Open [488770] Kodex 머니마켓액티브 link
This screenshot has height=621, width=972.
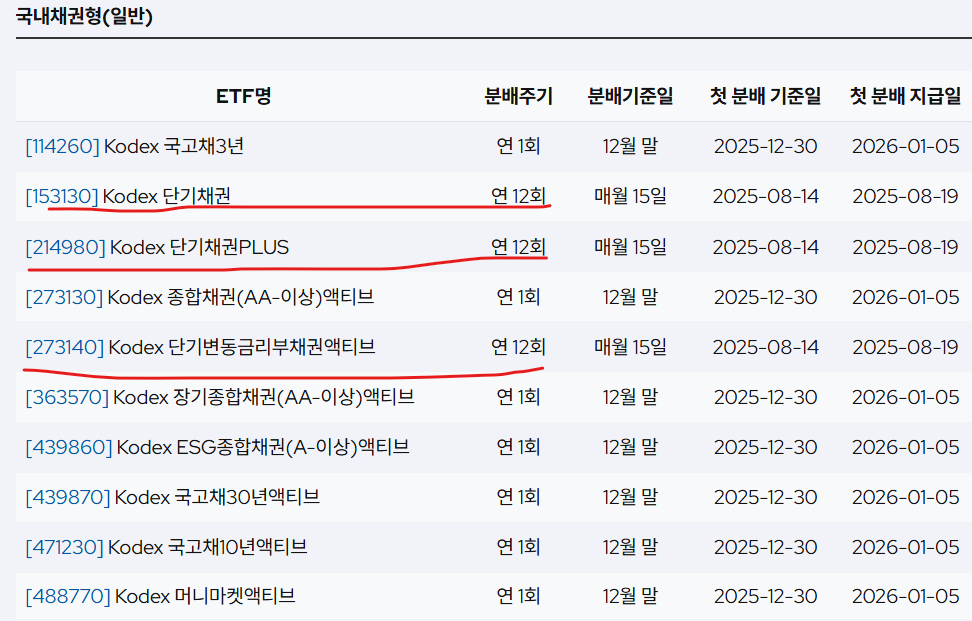pos(161,596)
